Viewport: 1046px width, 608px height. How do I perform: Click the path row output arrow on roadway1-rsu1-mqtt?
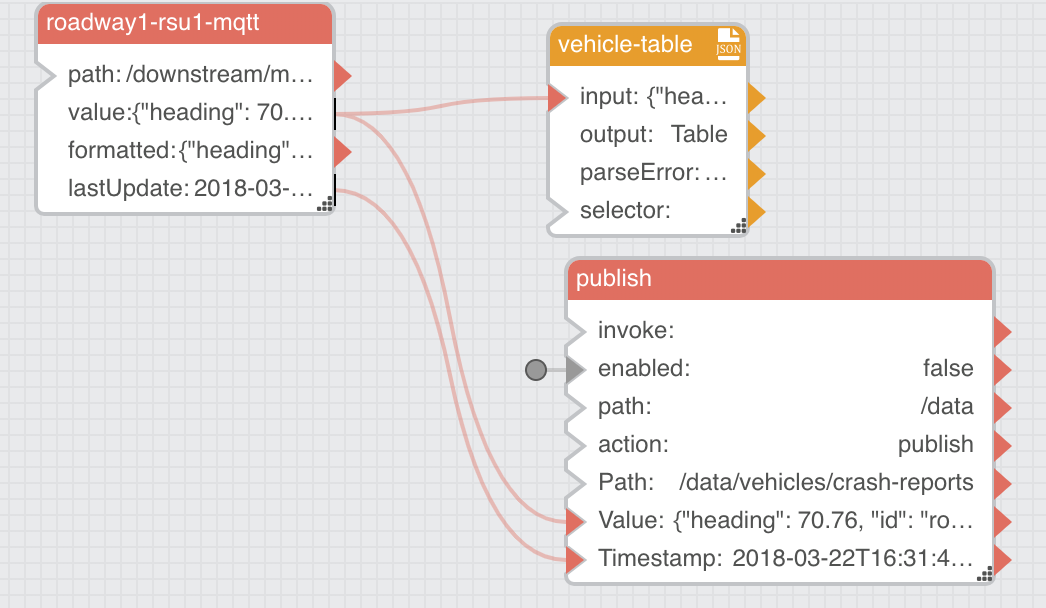342,75
